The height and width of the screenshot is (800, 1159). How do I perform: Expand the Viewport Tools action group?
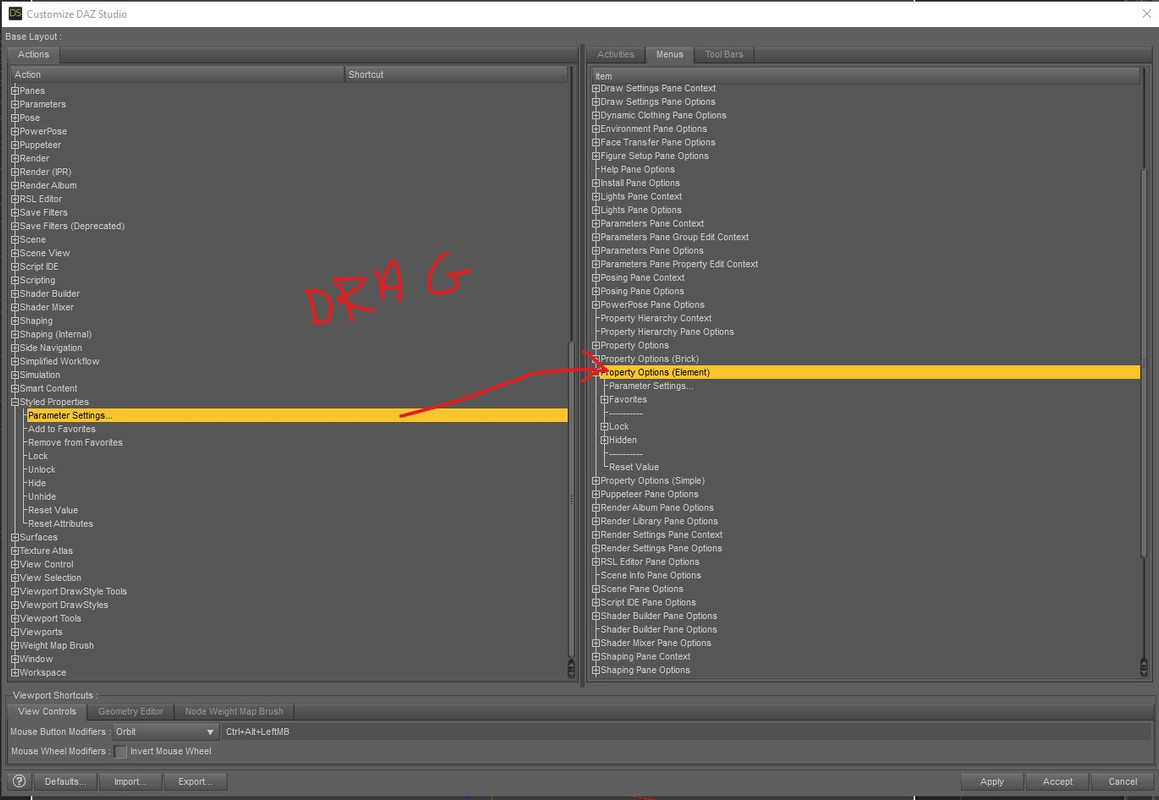point(15,618)
